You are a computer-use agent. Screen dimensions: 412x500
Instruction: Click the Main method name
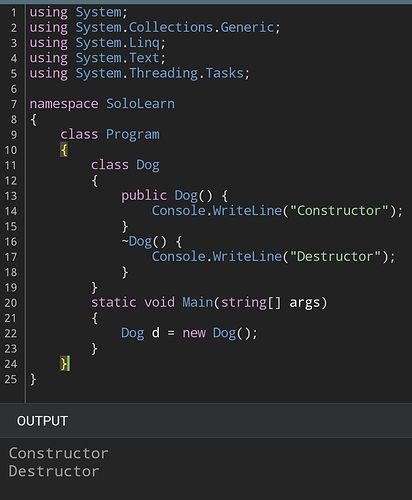point(197,302)
